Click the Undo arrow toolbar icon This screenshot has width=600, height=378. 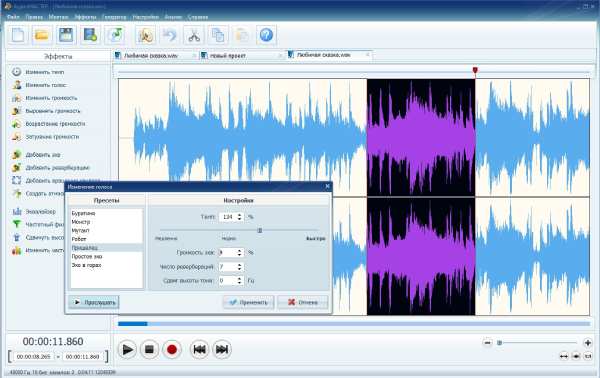(x=170, y=35)
